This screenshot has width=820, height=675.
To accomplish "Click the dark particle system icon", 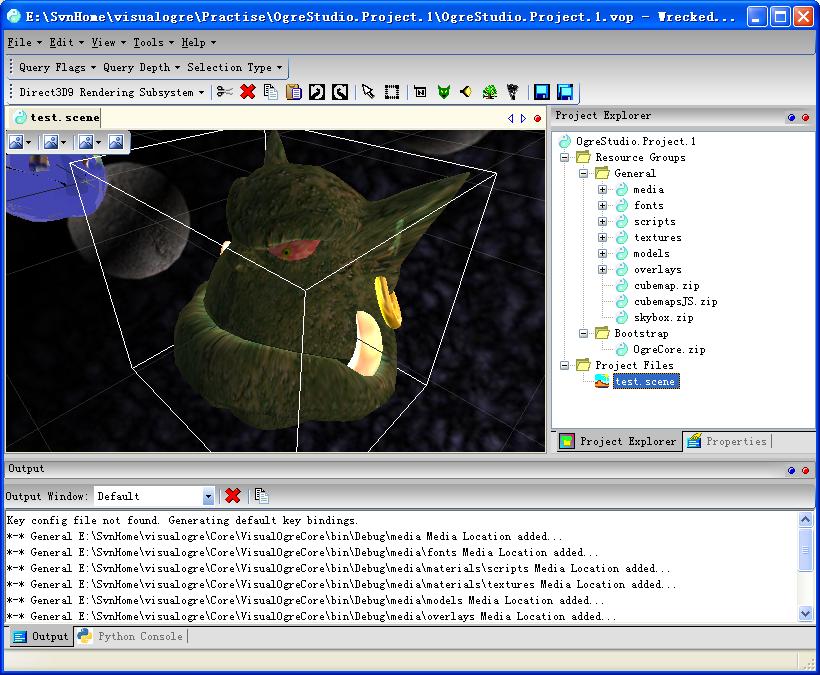I will tap(513, 92).
